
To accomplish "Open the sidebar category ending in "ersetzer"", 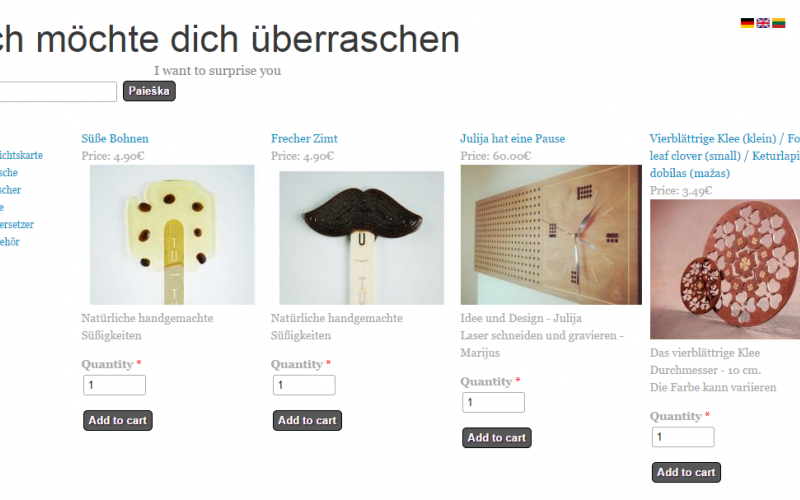I will (x=17, y=224).
